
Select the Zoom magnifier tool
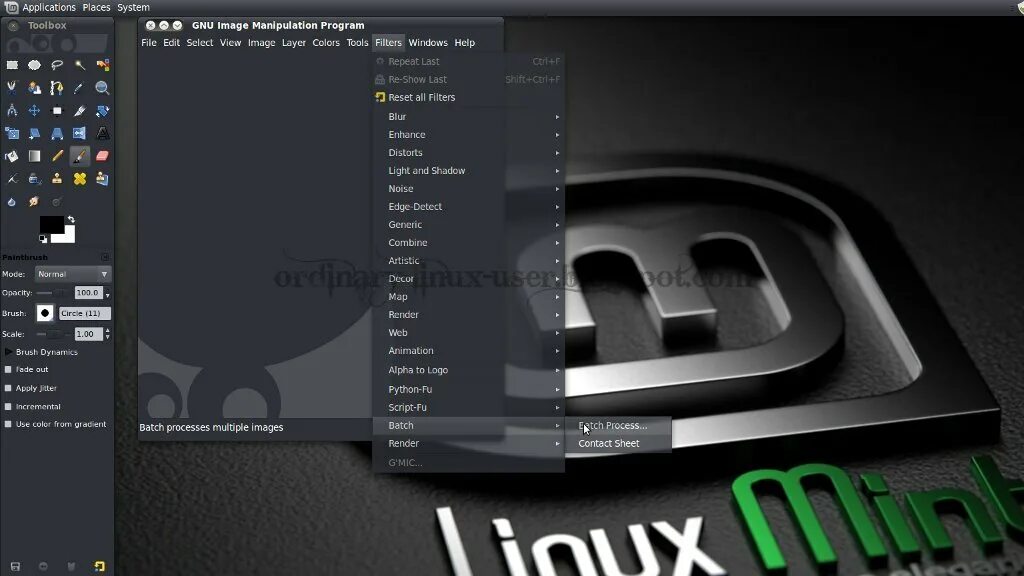coord(103,88)
